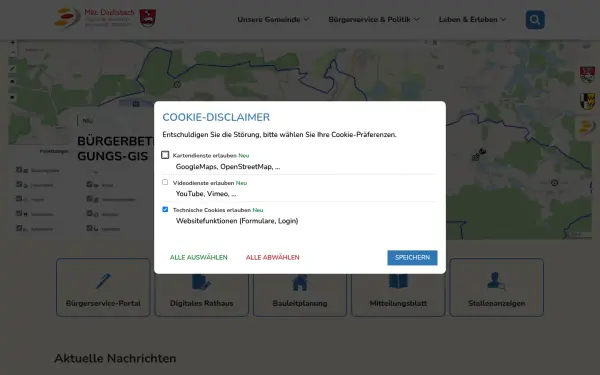Zoom out with the map minus control
600x375 pixels.
click(x=13, y=53)
